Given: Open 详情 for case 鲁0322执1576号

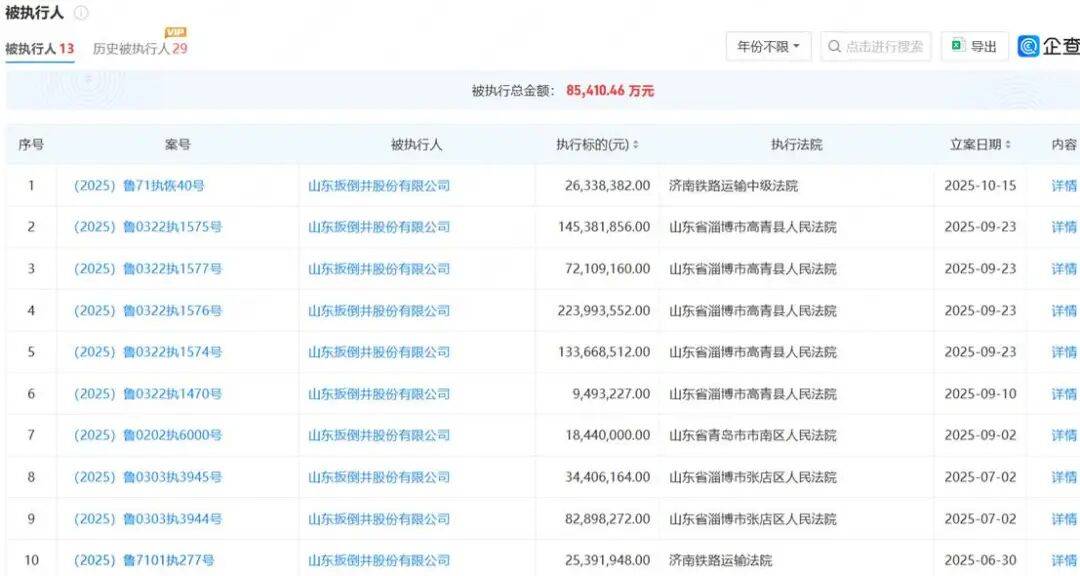Looking at the screenshot, I should point(1064,311).
